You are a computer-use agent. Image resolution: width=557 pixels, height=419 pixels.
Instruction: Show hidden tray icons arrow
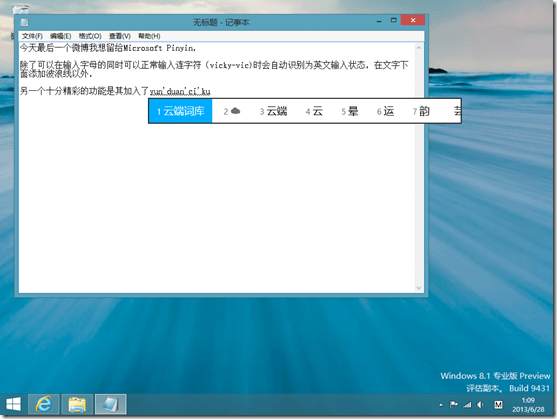(x=441, y=405)
